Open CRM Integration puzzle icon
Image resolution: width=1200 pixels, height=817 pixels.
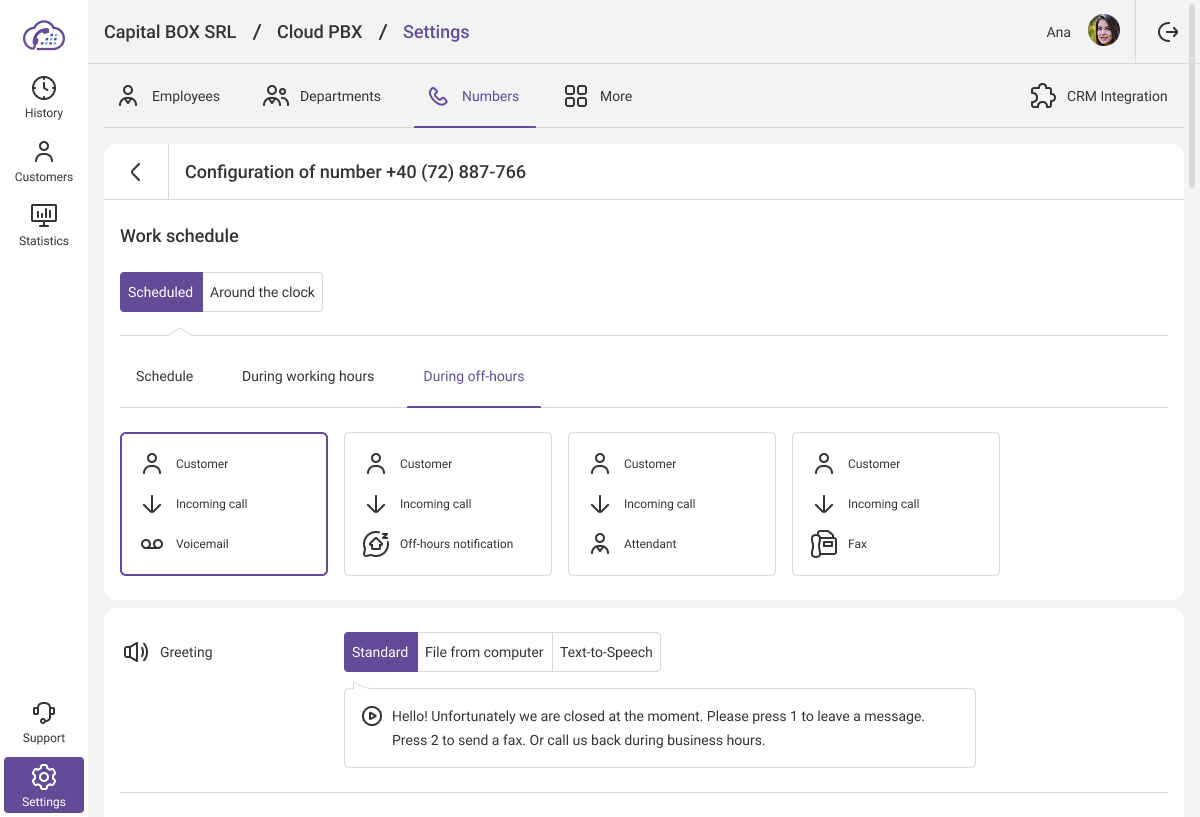(x=1043, y=96)
